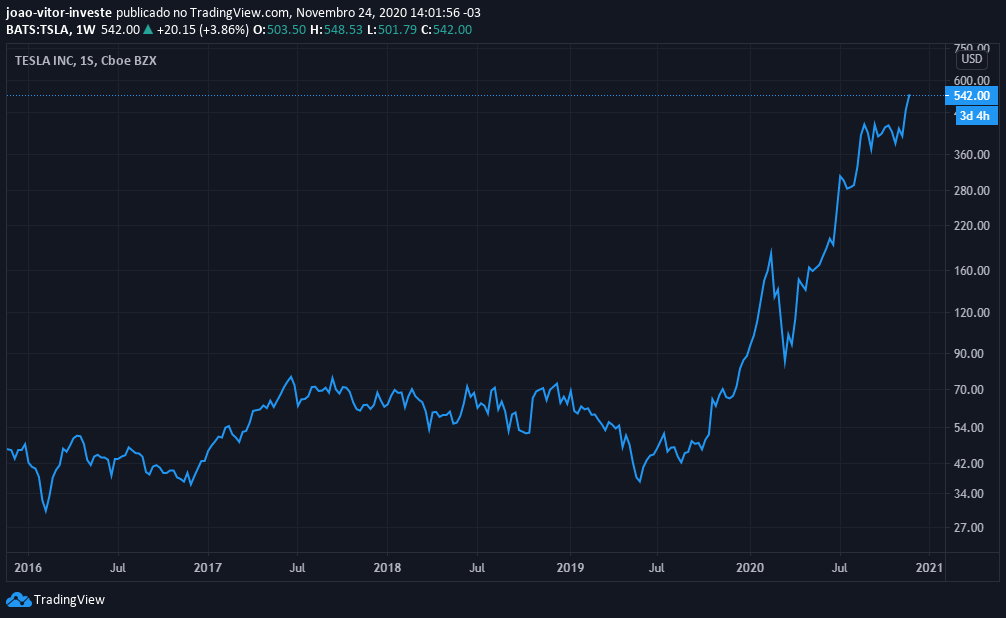Click the 70.00 price axis label
The width and height of the screenshot is (1006, 618).
pos(969,390)
